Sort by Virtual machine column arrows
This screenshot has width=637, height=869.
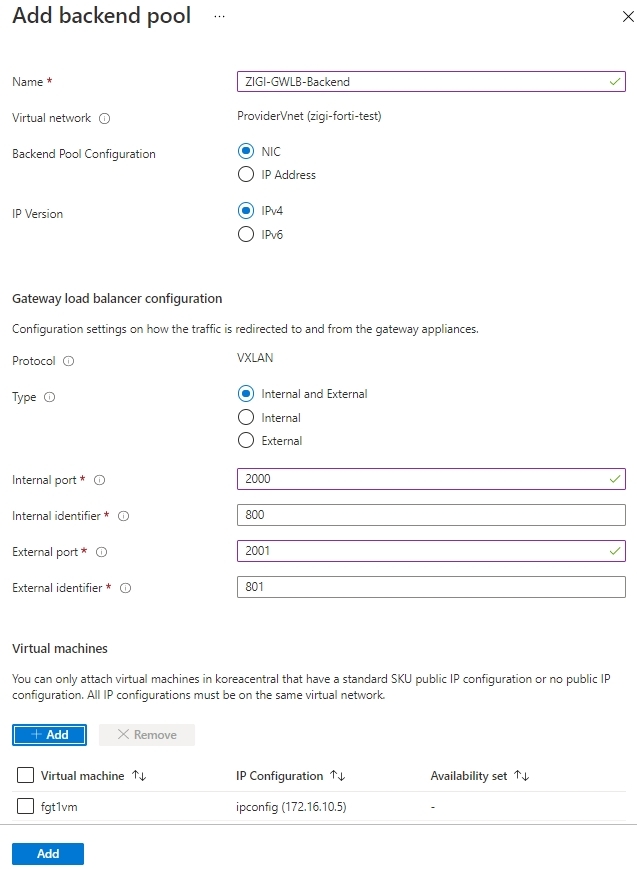coord(139,776)
